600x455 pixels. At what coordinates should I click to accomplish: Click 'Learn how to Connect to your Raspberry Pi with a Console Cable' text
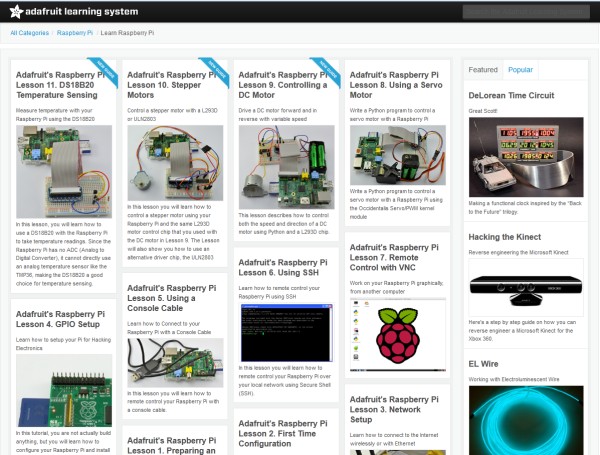[x=169, y=328]
